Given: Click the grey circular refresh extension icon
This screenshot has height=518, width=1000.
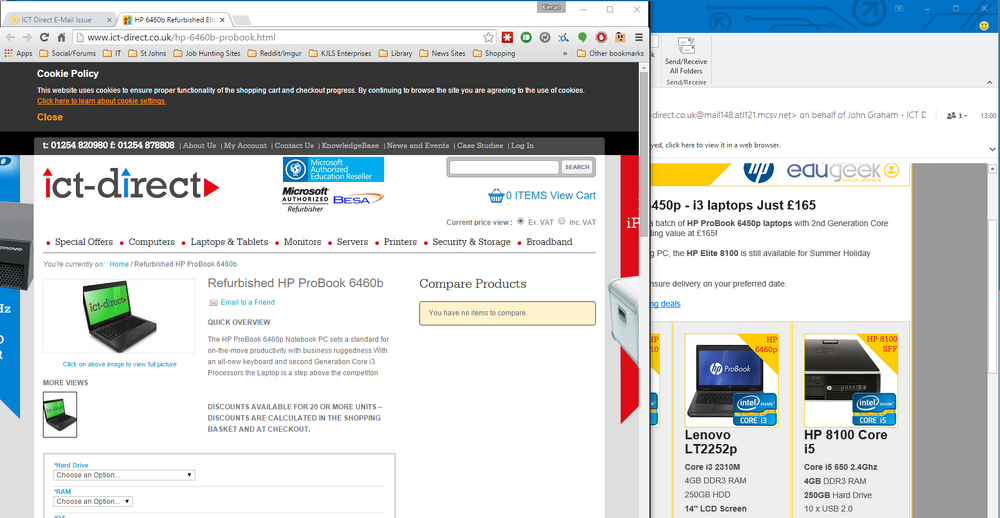Looking at the screenshot, I should [x=545, y=38].
